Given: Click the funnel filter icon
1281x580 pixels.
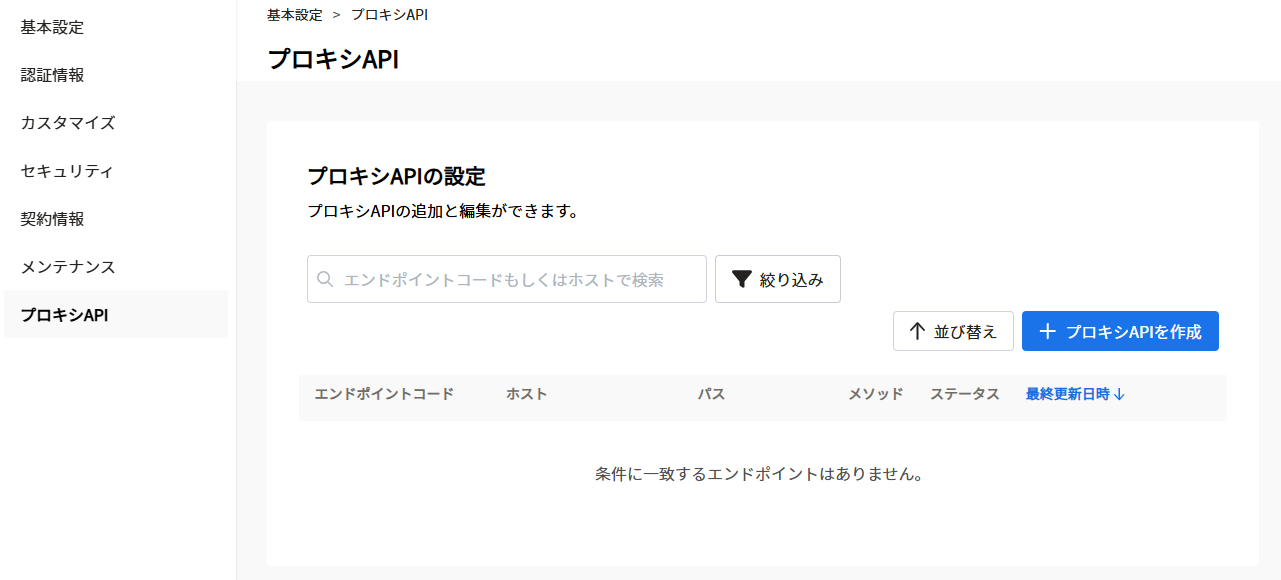Looking at the screenshot, I should [x=741, y=280].
